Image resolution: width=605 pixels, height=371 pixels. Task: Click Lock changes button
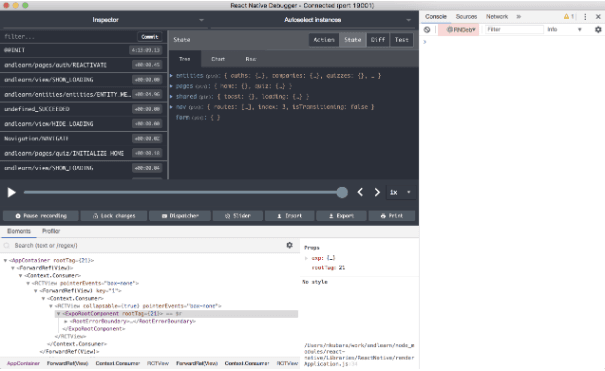click(x=114, y=216)
